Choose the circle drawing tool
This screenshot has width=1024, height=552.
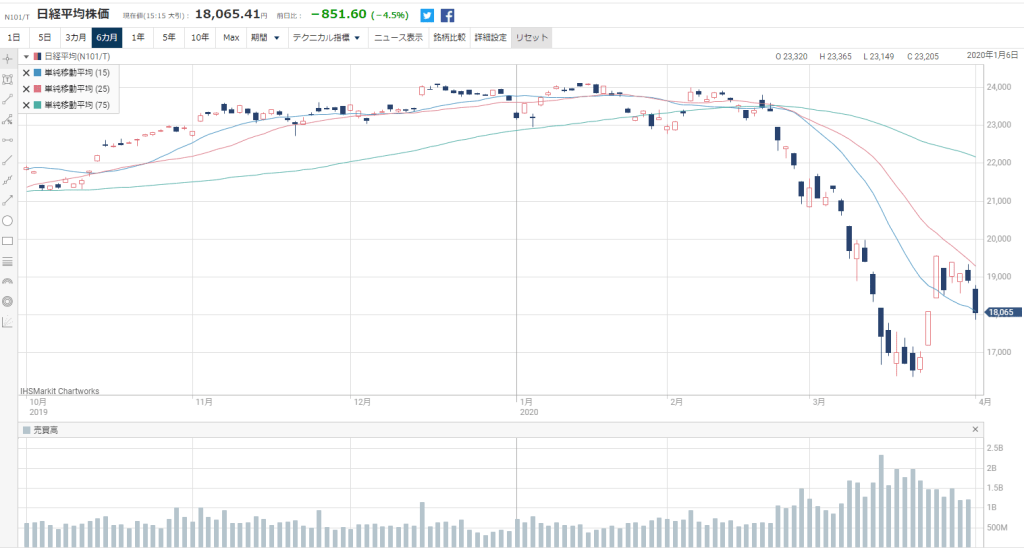(7, 220)
